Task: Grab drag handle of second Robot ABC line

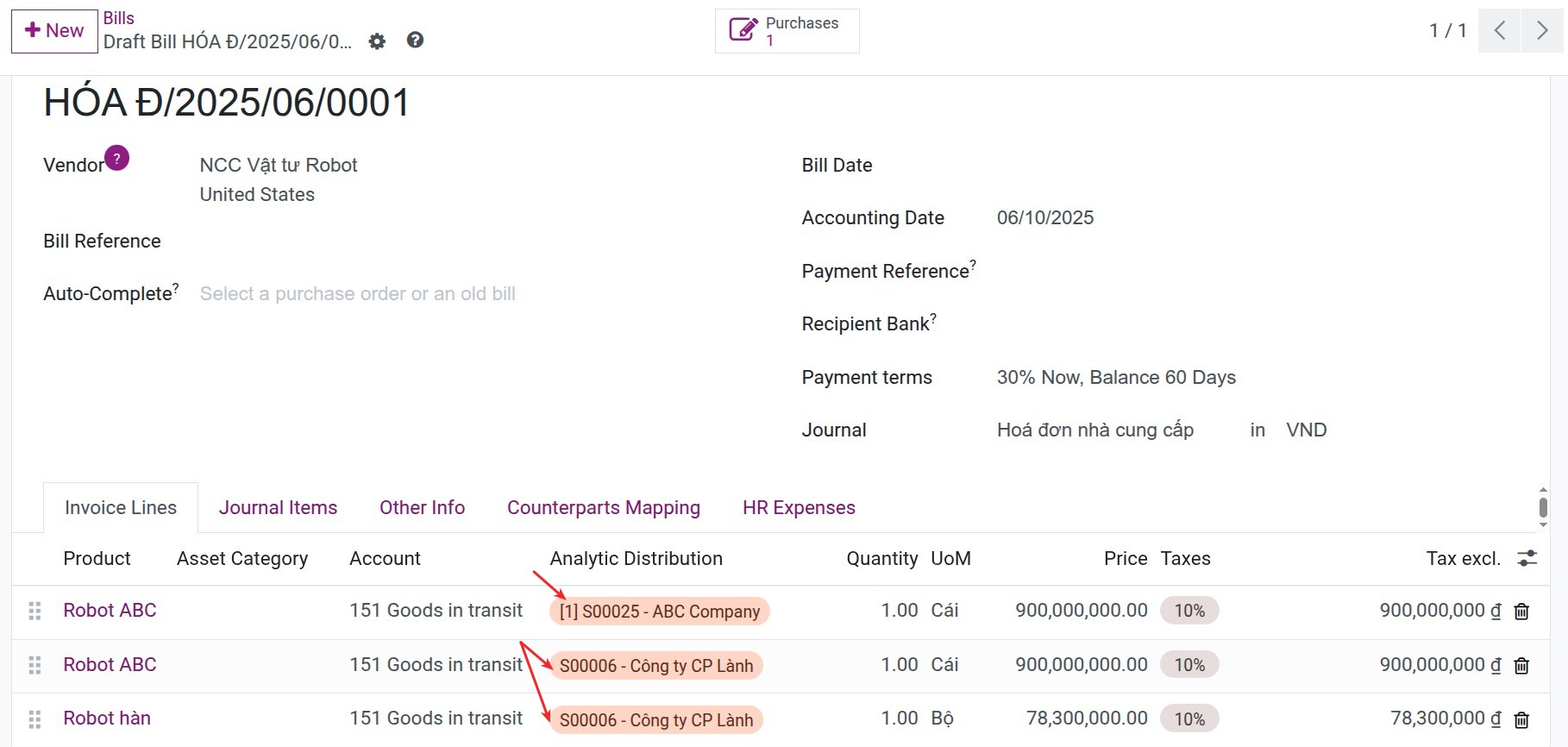Action: 34,665
